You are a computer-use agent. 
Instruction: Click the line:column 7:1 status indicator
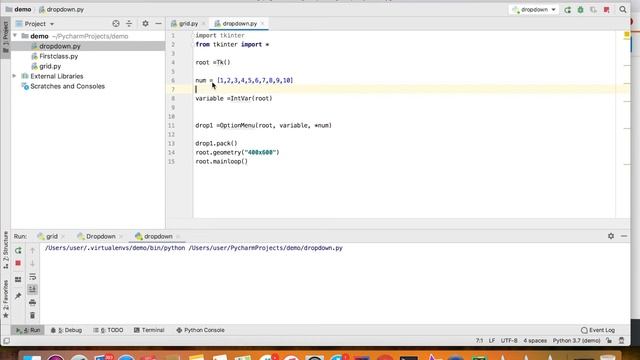coord(479,340)
